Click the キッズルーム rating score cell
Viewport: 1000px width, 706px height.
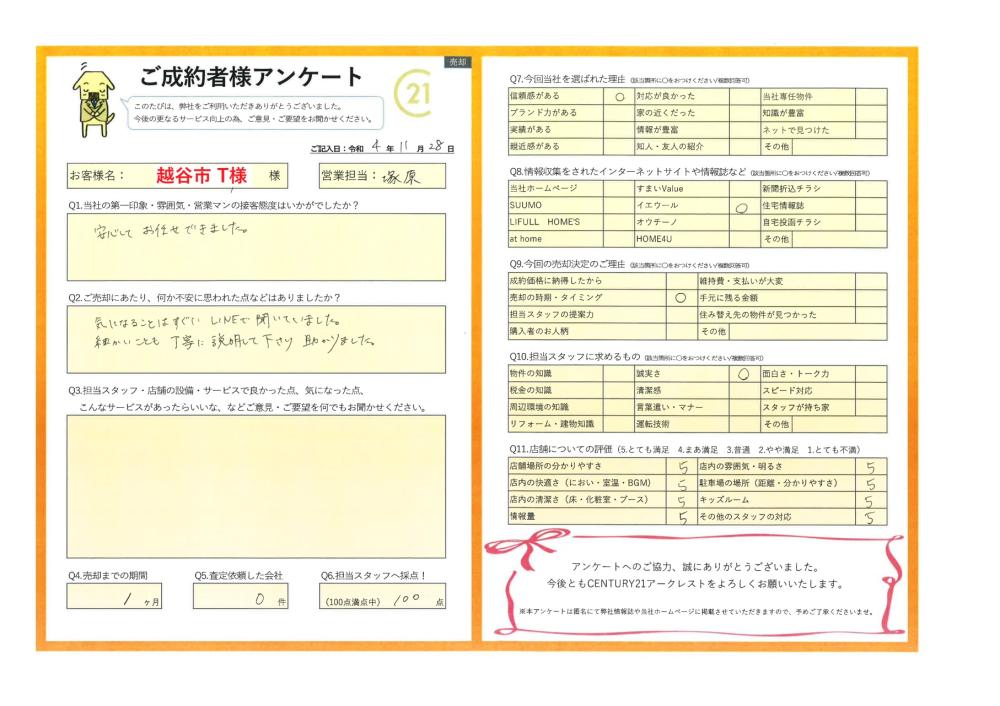[870, 500]
